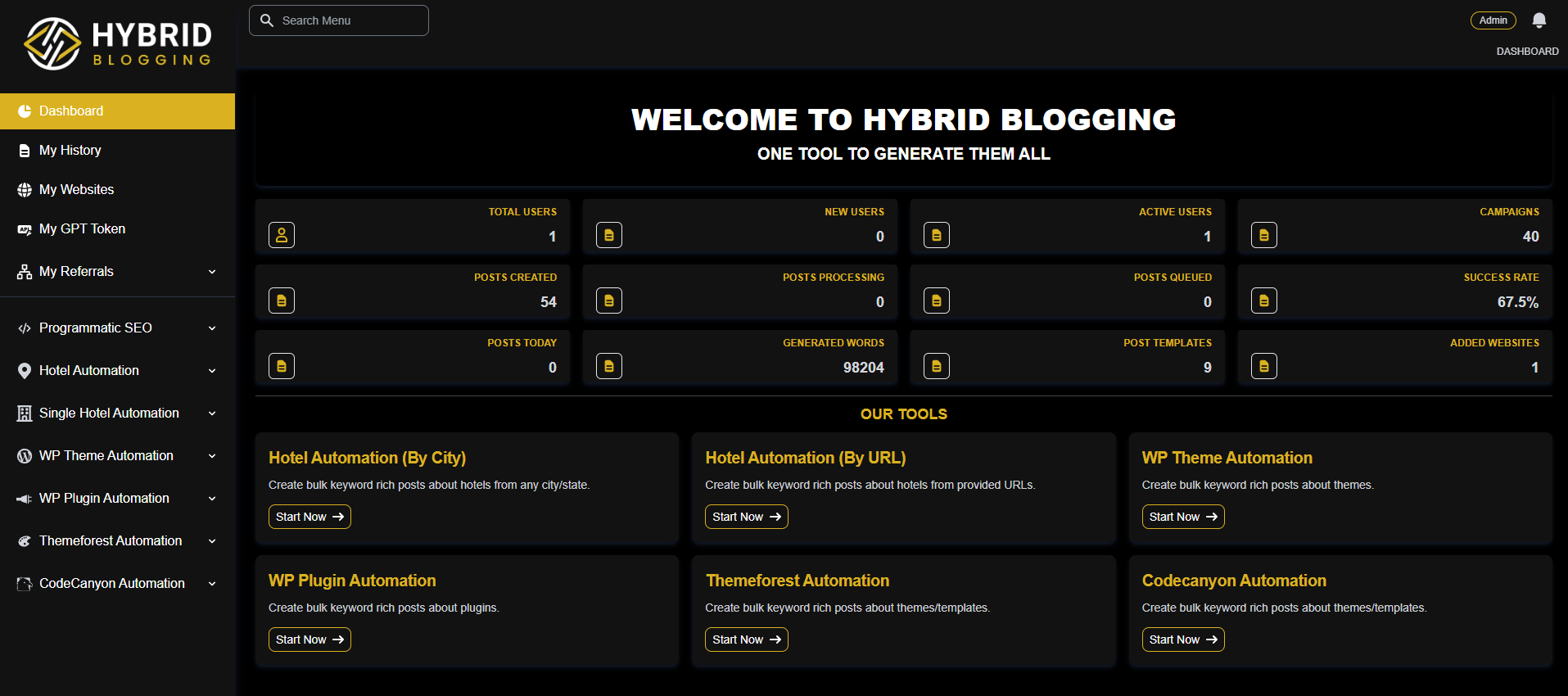This screenshot has height=696, width=1568.
Task: Click the My GPT Token icon
Action: tap(25, 229)
